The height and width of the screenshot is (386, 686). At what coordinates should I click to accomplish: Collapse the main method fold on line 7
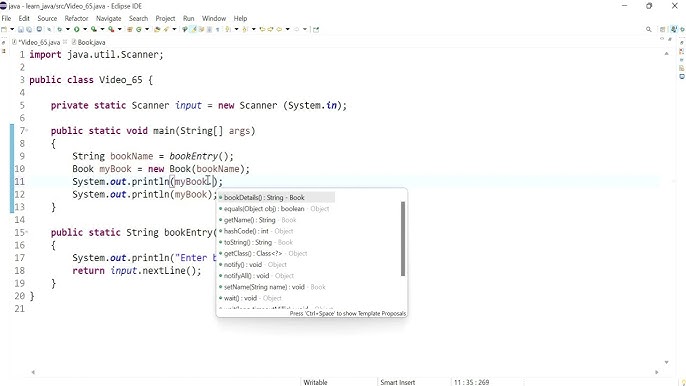point(27,130)
